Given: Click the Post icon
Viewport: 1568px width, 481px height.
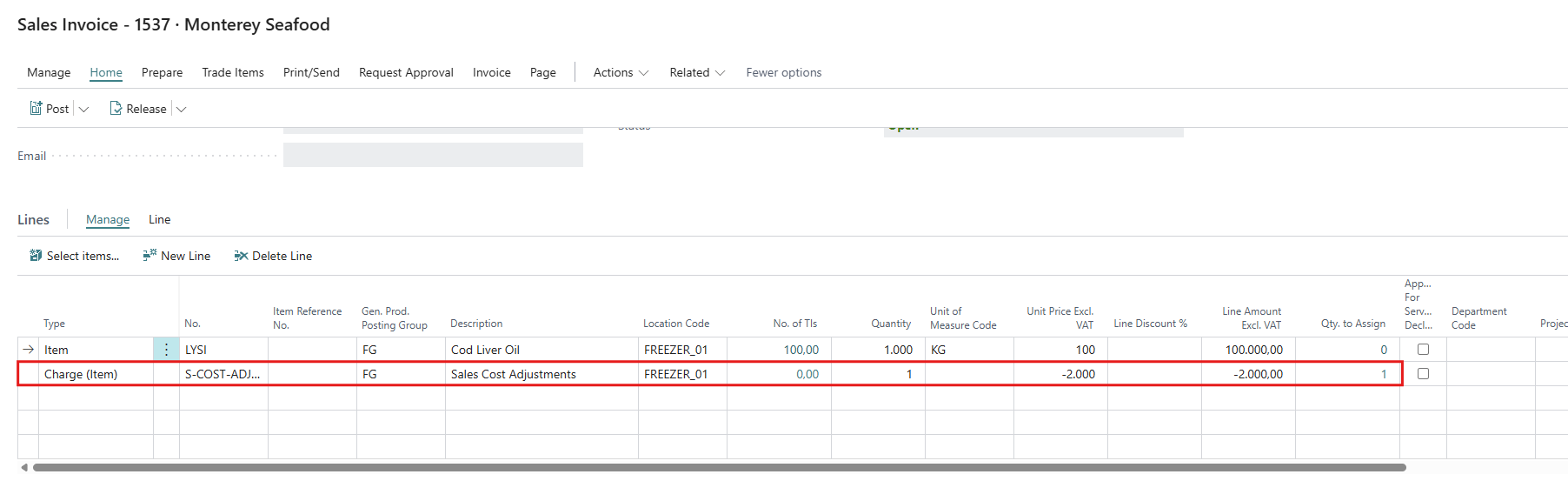Looking at the screenshot, I should click(x=36, y=108).
